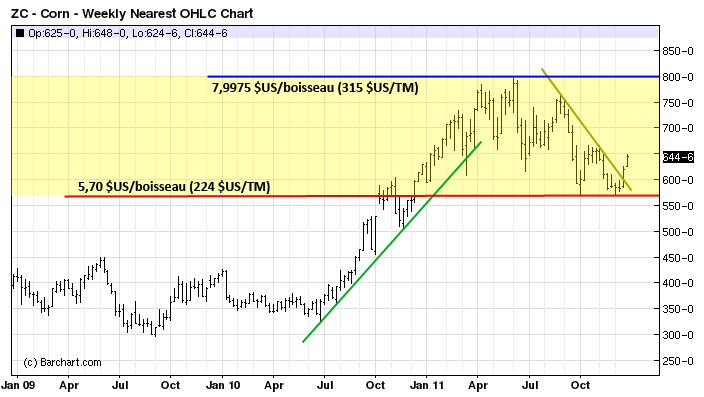The height and width of the screenshot is (397, 704).
Task: Click the 350-0 price axis label
Action: click(678, 309)
